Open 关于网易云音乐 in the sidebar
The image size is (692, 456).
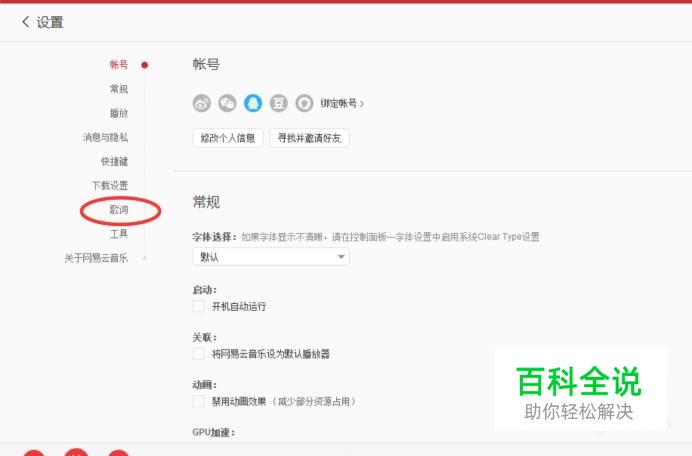96,258
